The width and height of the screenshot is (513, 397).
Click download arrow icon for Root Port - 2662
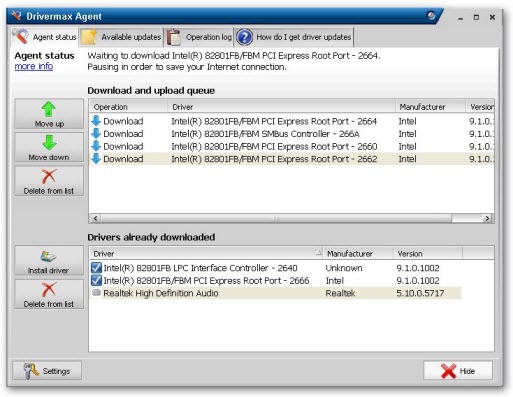coord(96,159)
